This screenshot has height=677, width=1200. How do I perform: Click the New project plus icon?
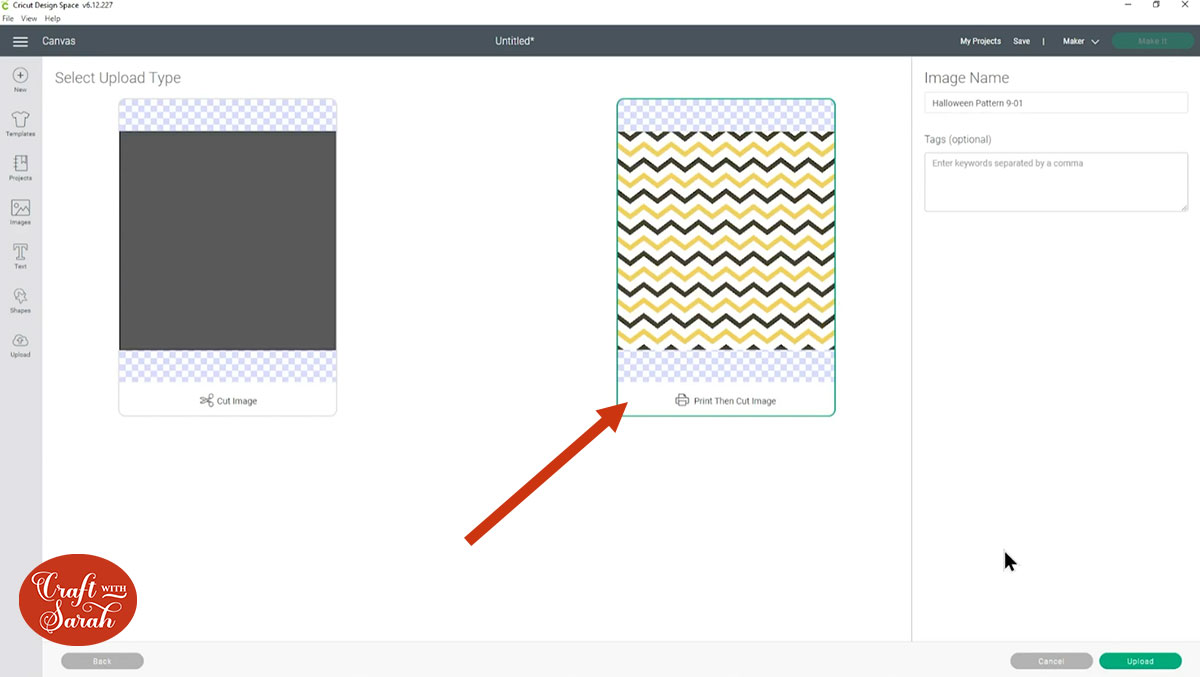pyautogui.click(x=20, y=75)
